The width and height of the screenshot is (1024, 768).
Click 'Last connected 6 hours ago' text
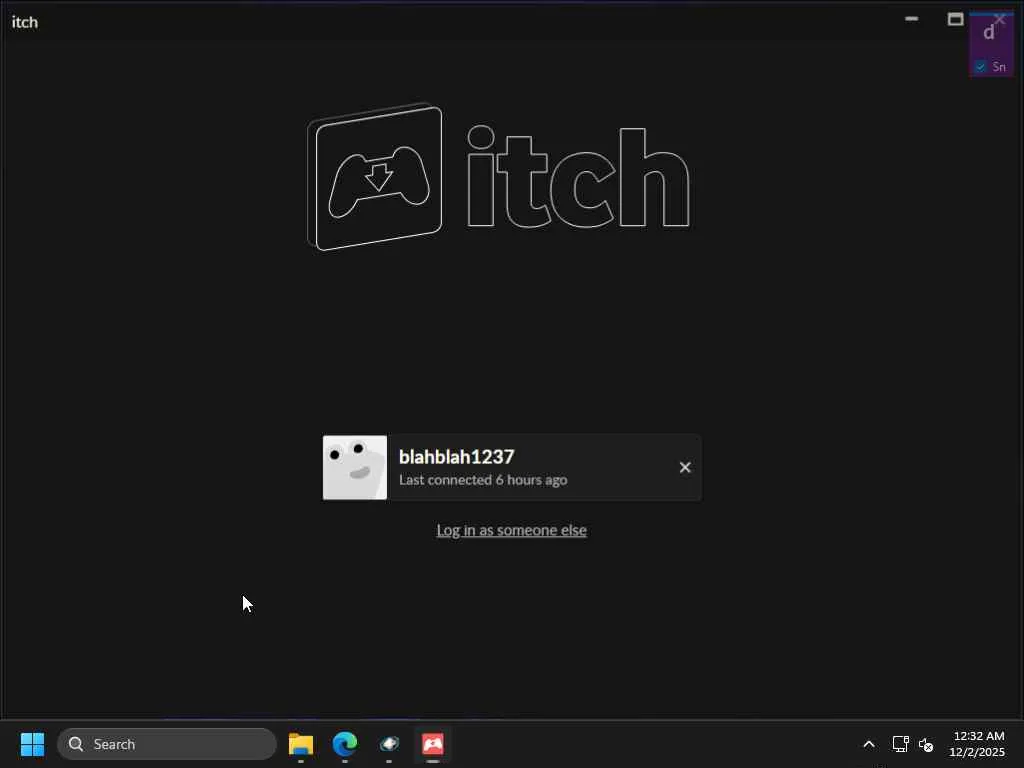(x=483, y=480)
